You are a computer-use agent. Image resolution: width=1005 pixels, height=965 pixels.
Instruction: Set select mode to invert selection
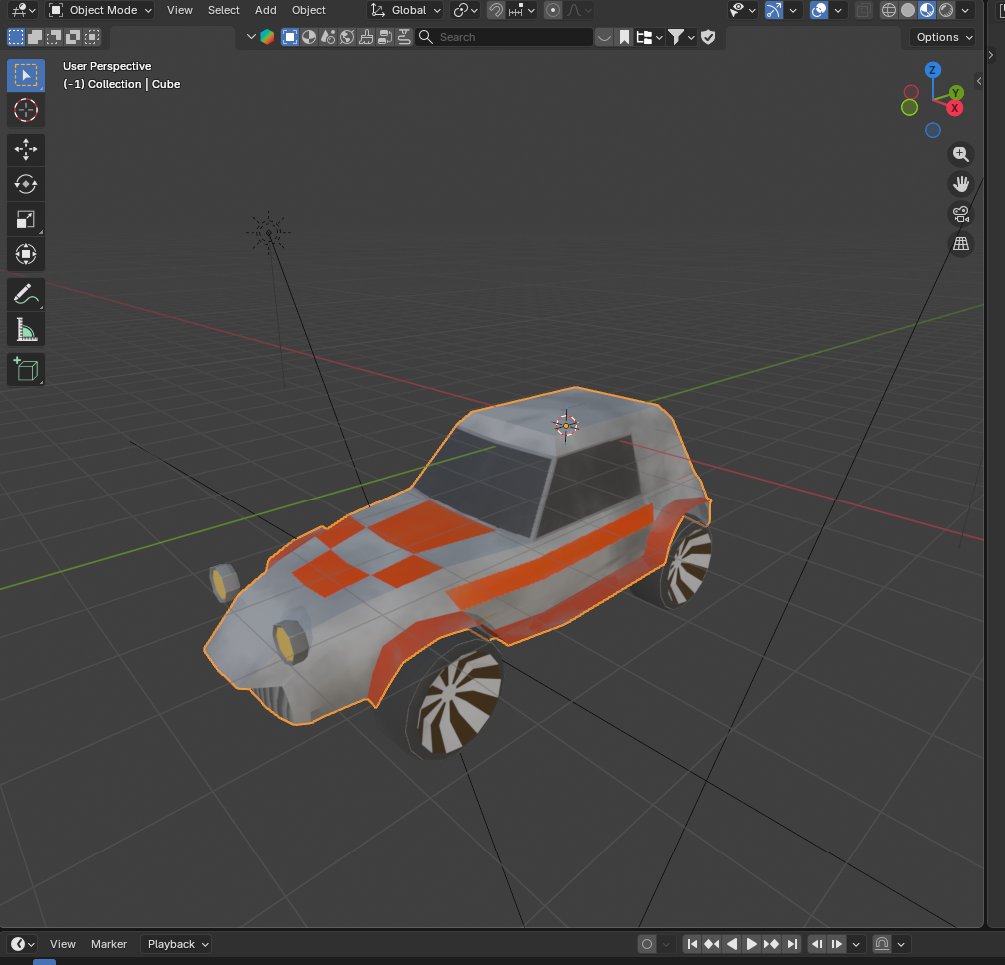click(x=73, y=37)
